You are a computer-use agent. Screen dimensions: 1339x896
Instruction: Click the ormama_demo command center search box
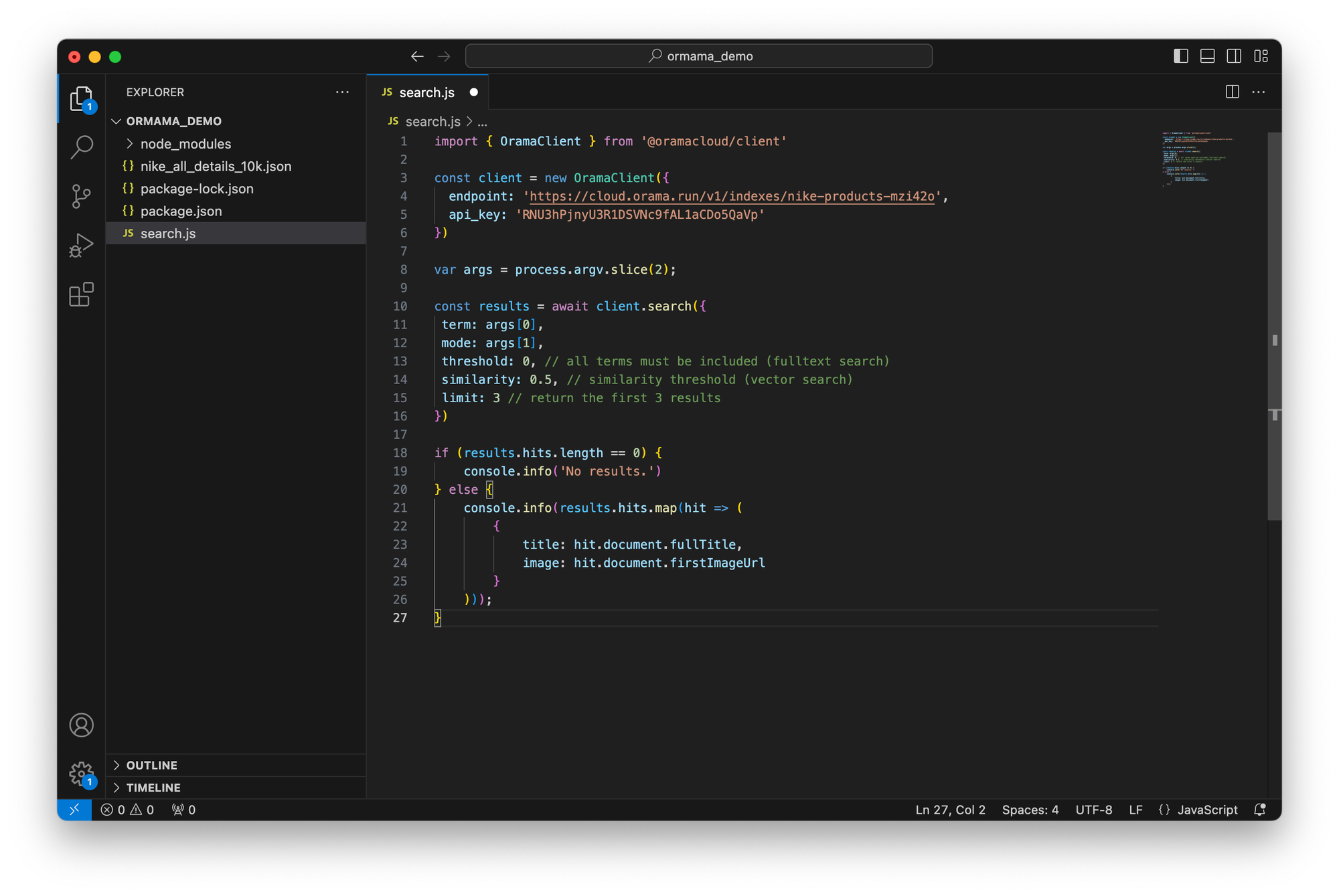(698, 56)
